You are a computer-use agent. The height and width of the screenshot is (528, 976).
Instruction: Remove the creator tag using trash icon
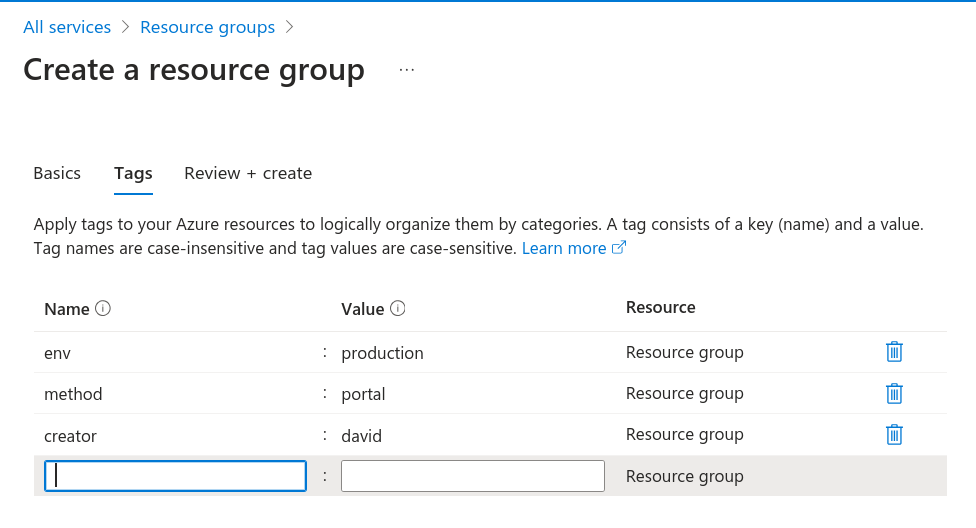coord(894,434)
